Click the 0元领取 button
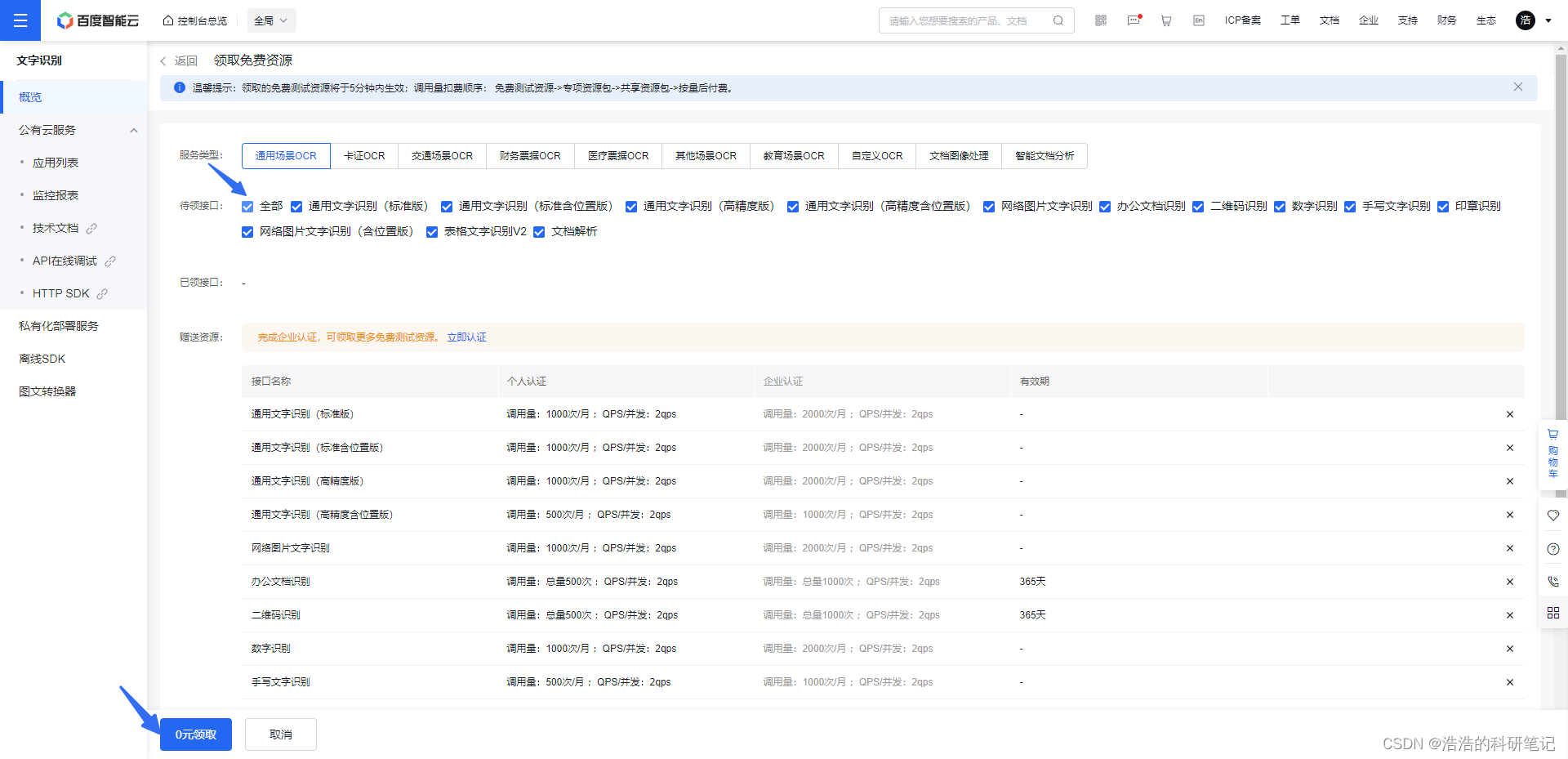Screen dimensions: 1568x759 [196, 734]
